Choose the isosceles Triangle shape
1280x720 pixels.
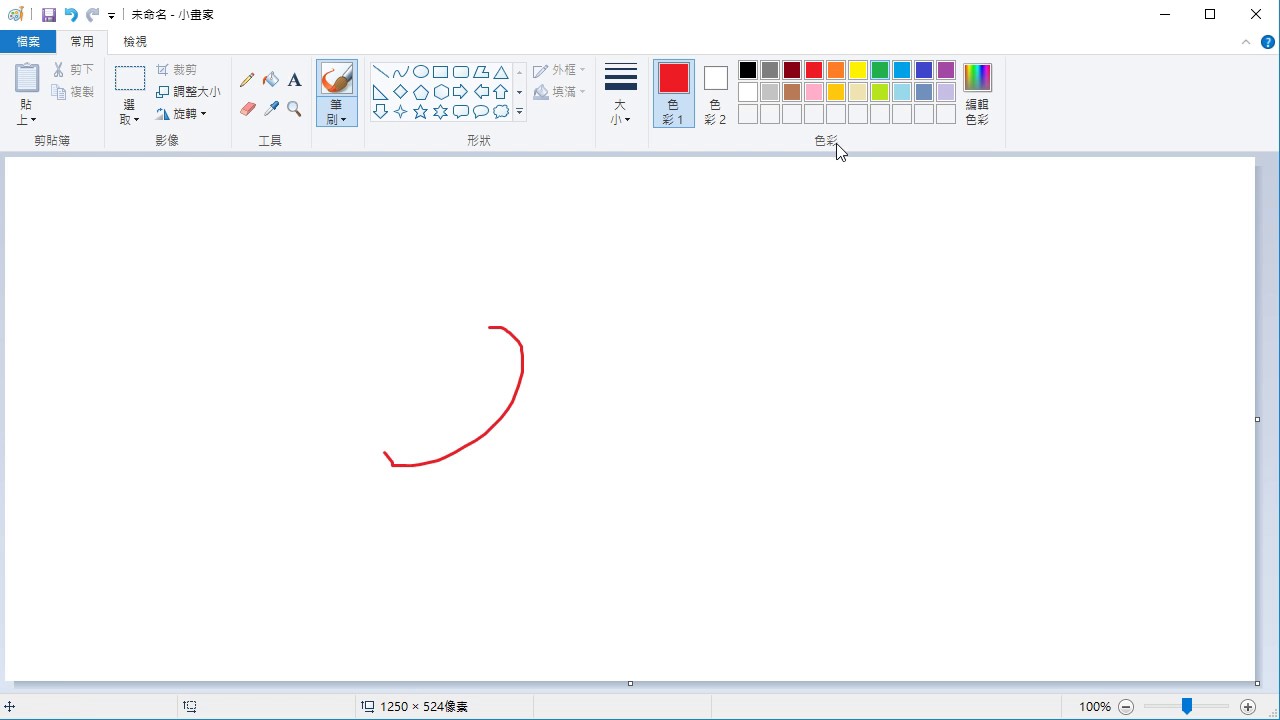[501, 72]
